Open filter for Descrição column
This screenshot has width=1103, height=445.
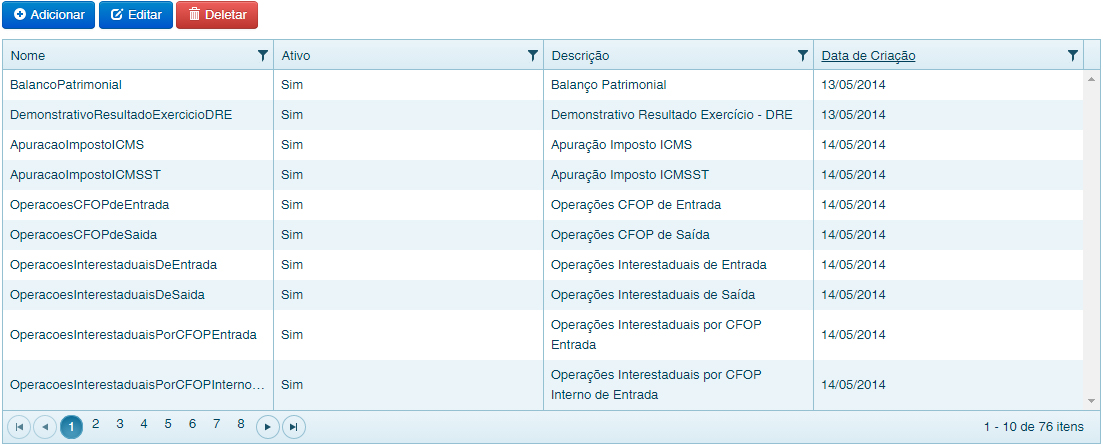pos(803,56)
